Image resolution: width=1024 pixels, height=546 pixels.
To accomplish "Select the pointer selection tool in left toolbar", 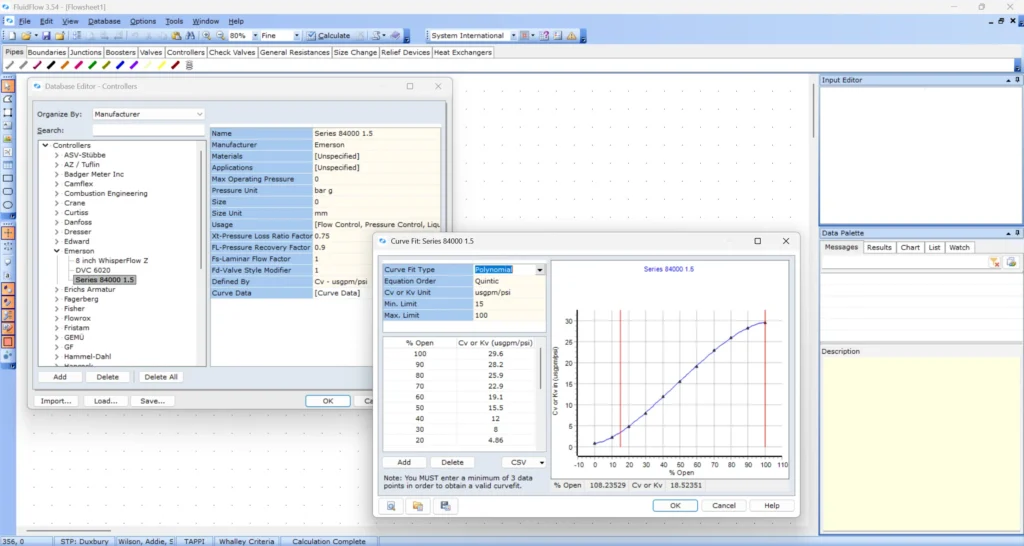I will pyautogui.click(x=8, y=86).
